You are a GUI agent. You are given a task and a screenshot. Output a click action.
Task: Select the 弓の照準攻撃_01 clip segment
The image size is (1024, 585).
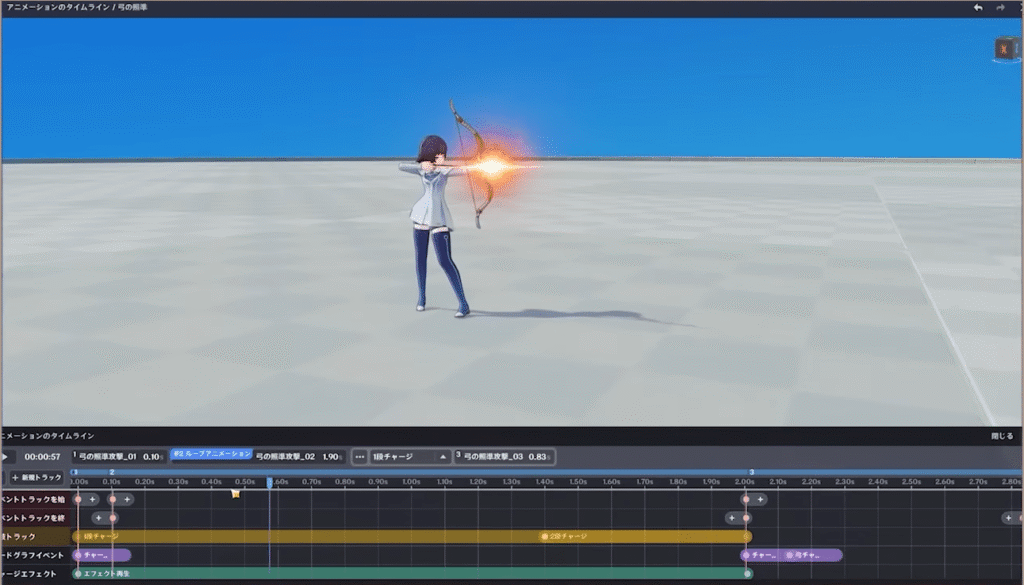(x=115, y=456)
